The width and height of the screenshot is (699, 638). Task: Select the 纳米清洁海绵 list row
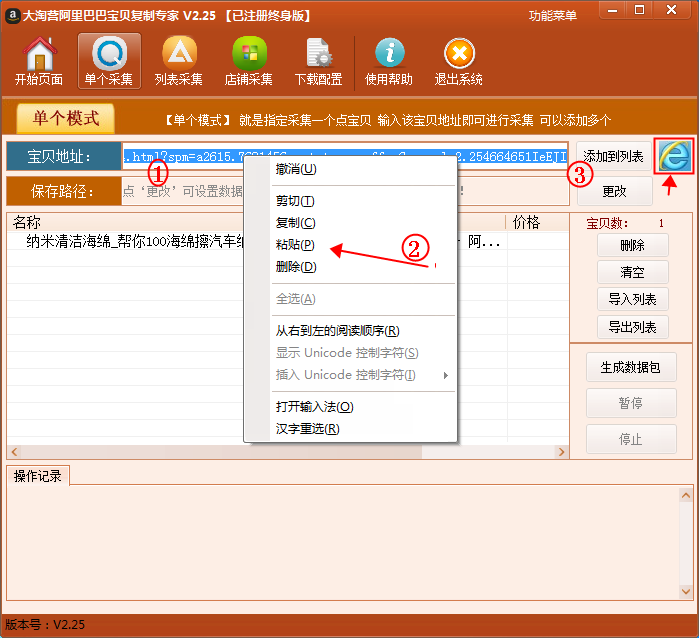[288, 242]
